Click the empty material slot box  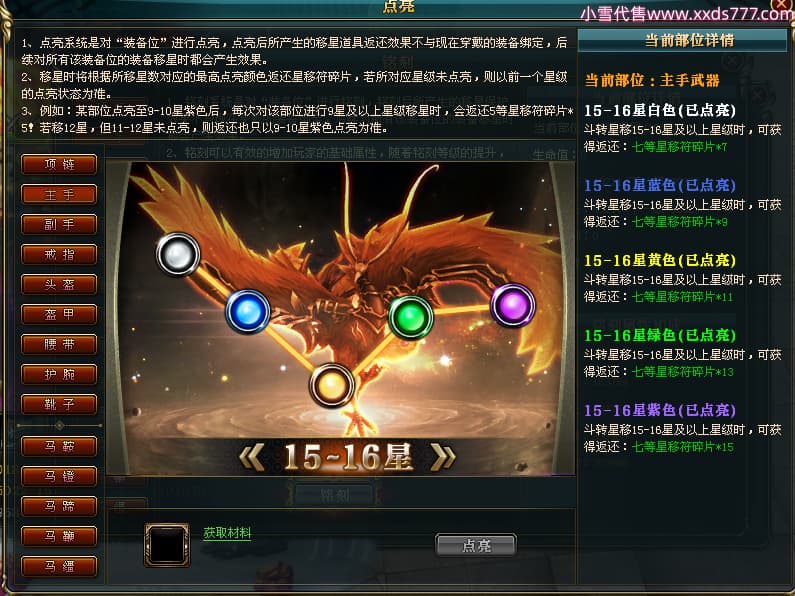167,545
